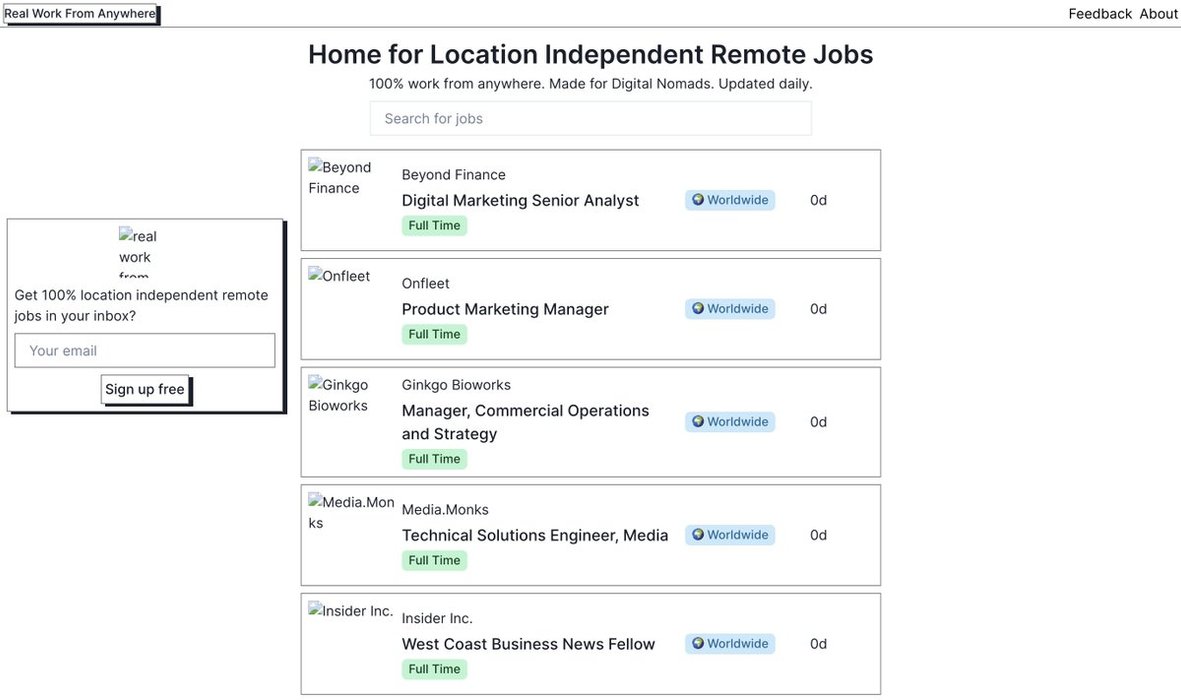Viewport: 1181px width, 700px height.
Task: Click the Insider Inc. logo image
Action: coord(351,611)
